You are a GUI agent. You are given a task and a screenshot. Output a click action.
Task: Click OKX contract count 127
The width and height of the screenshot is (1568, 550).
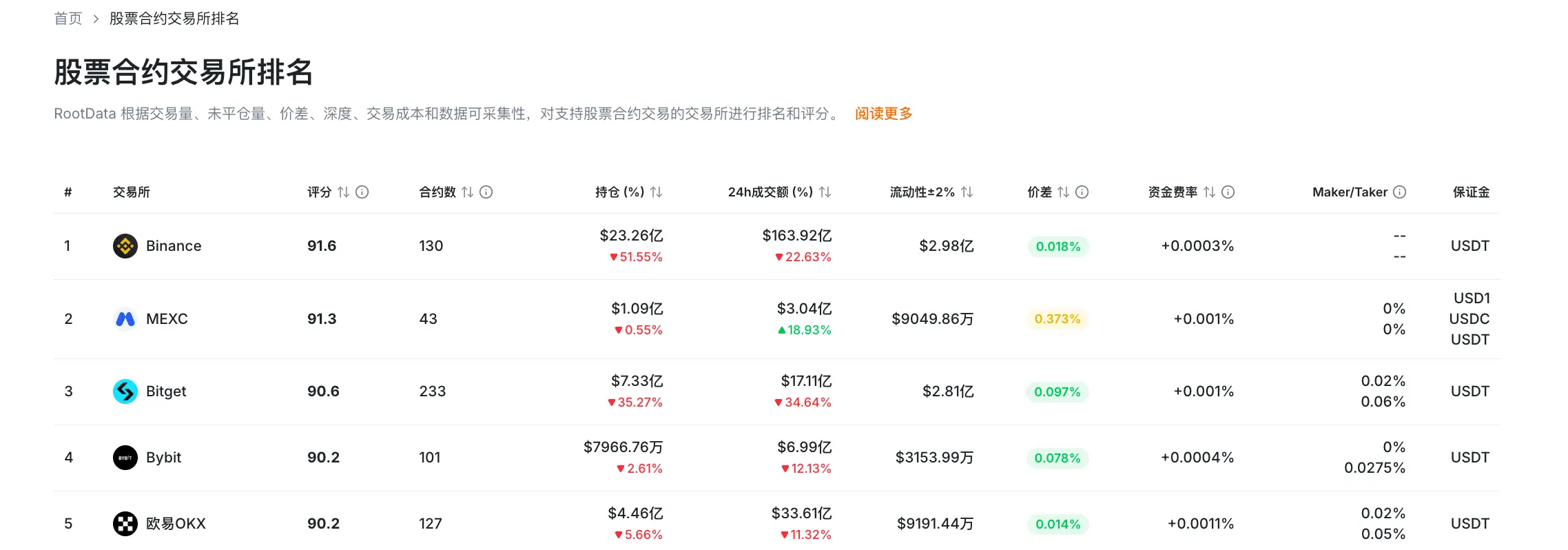click(x=430, y=524)
